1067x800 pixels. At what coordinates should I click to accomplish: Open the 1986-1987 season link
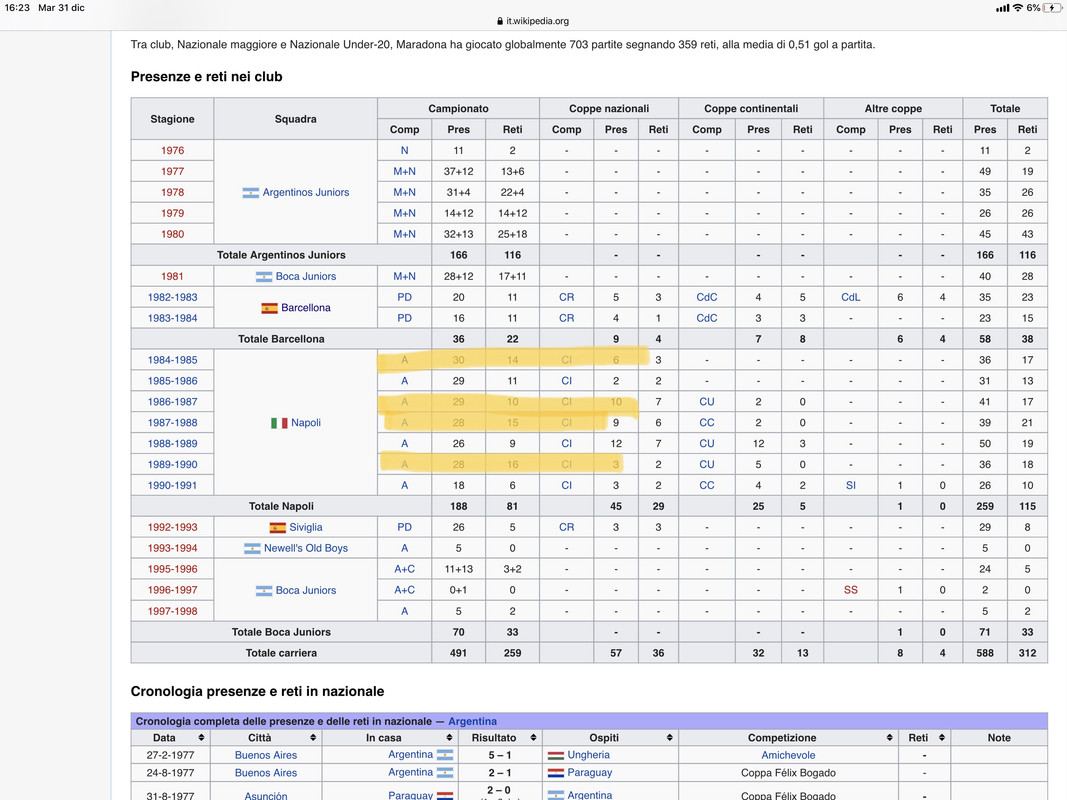[x=172, y=402]
